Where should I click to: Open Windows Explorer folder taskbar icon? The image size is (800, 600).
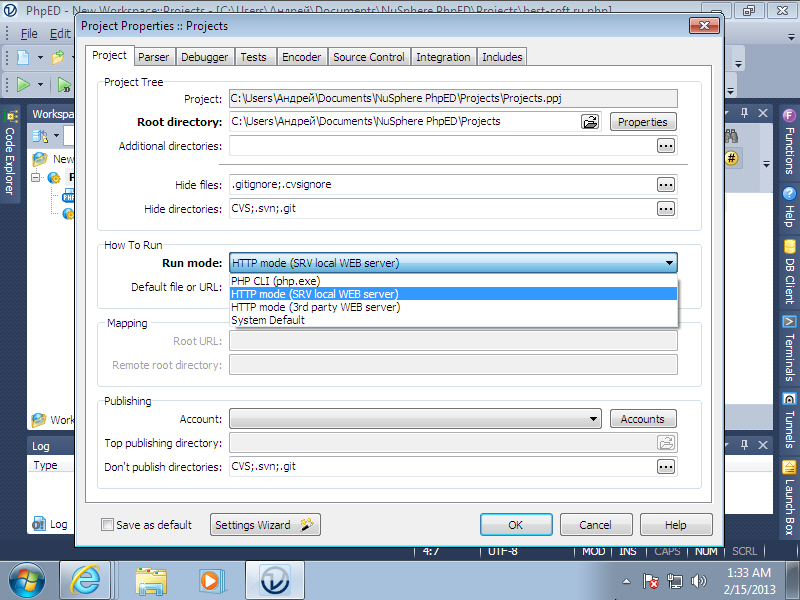[151, 580]
